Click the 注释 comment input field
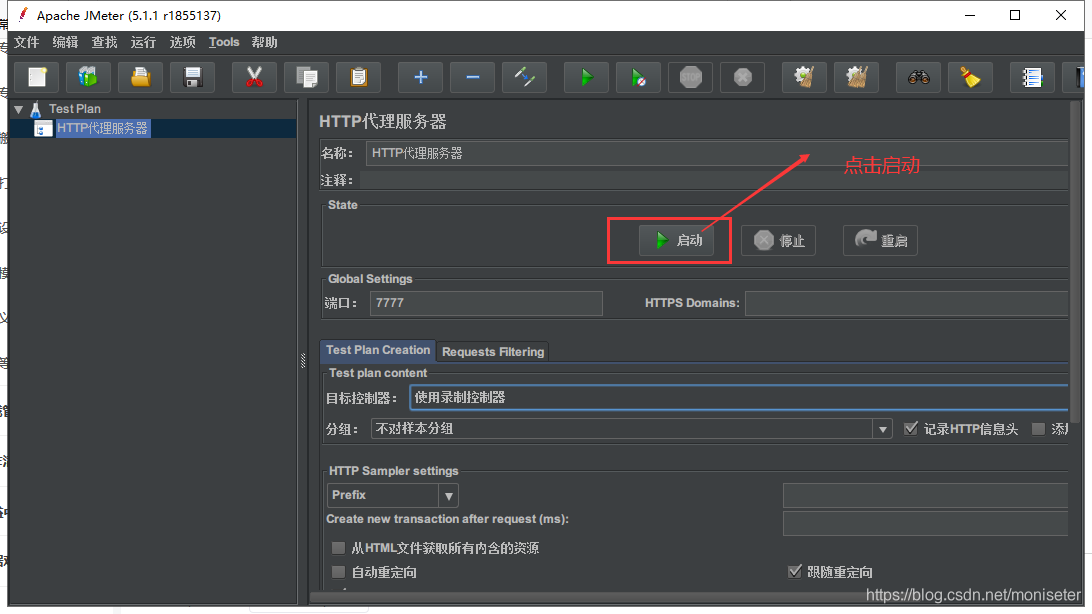 [x=714, y=180]
